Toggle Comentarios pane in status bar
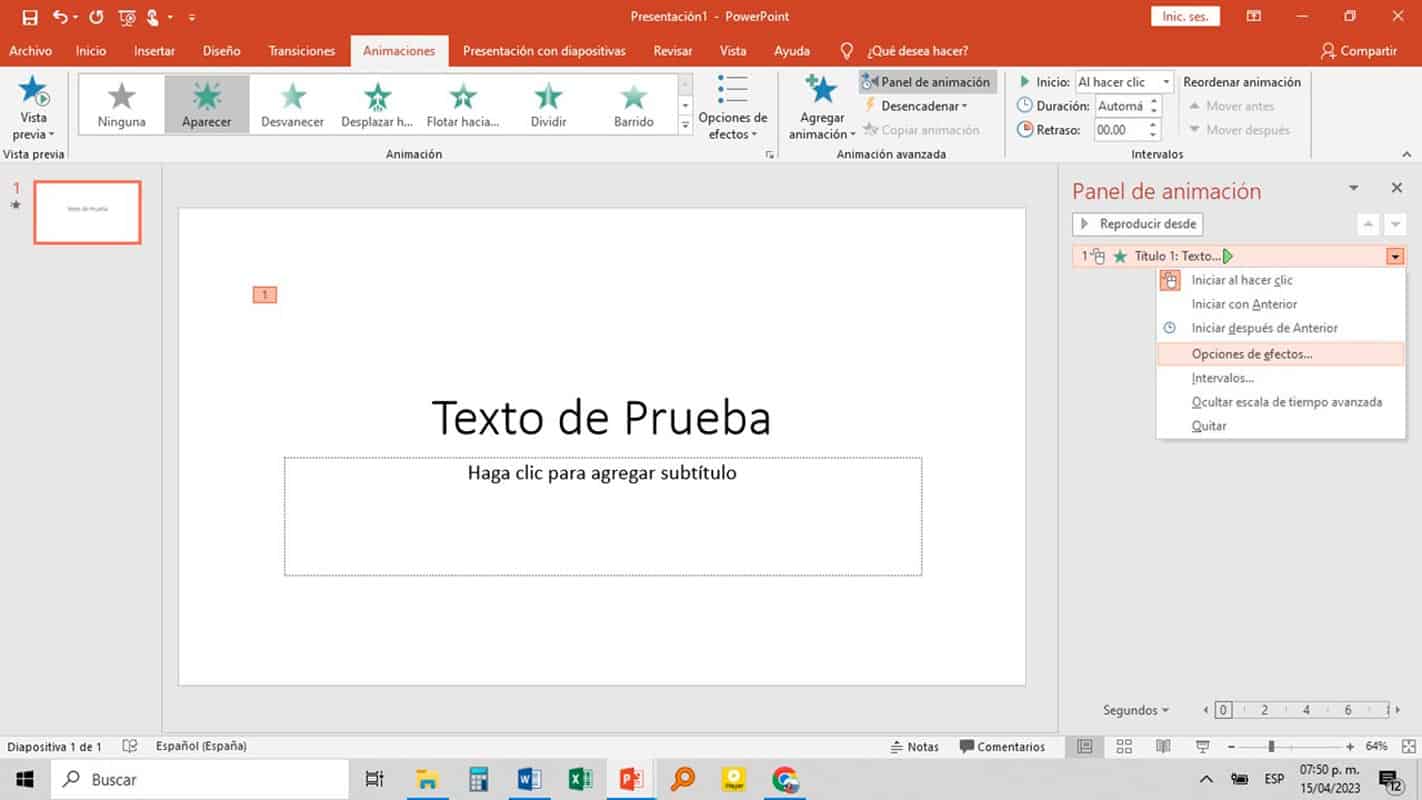This screenshot has height=800, width=1422. 1002,747
